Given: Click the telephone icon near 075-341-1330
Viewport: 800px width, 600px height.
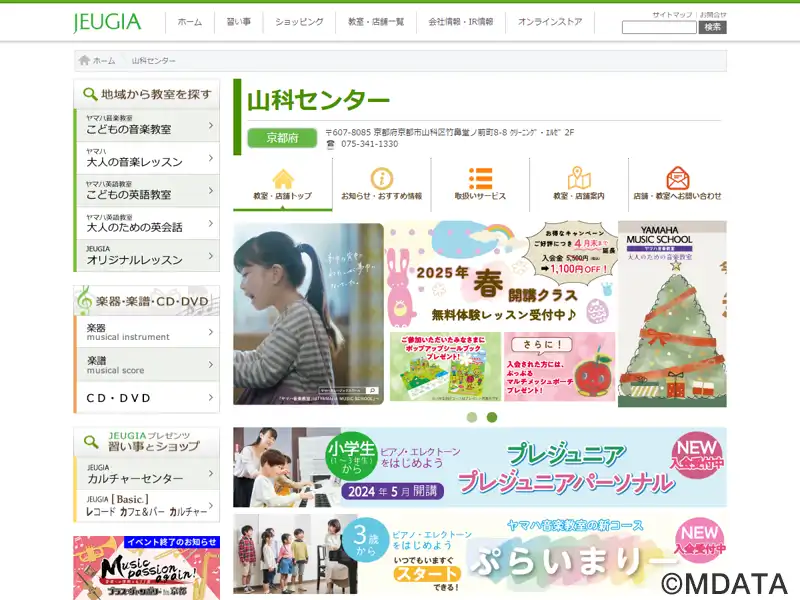Looking at the screenshot, I should coord(331,144).
